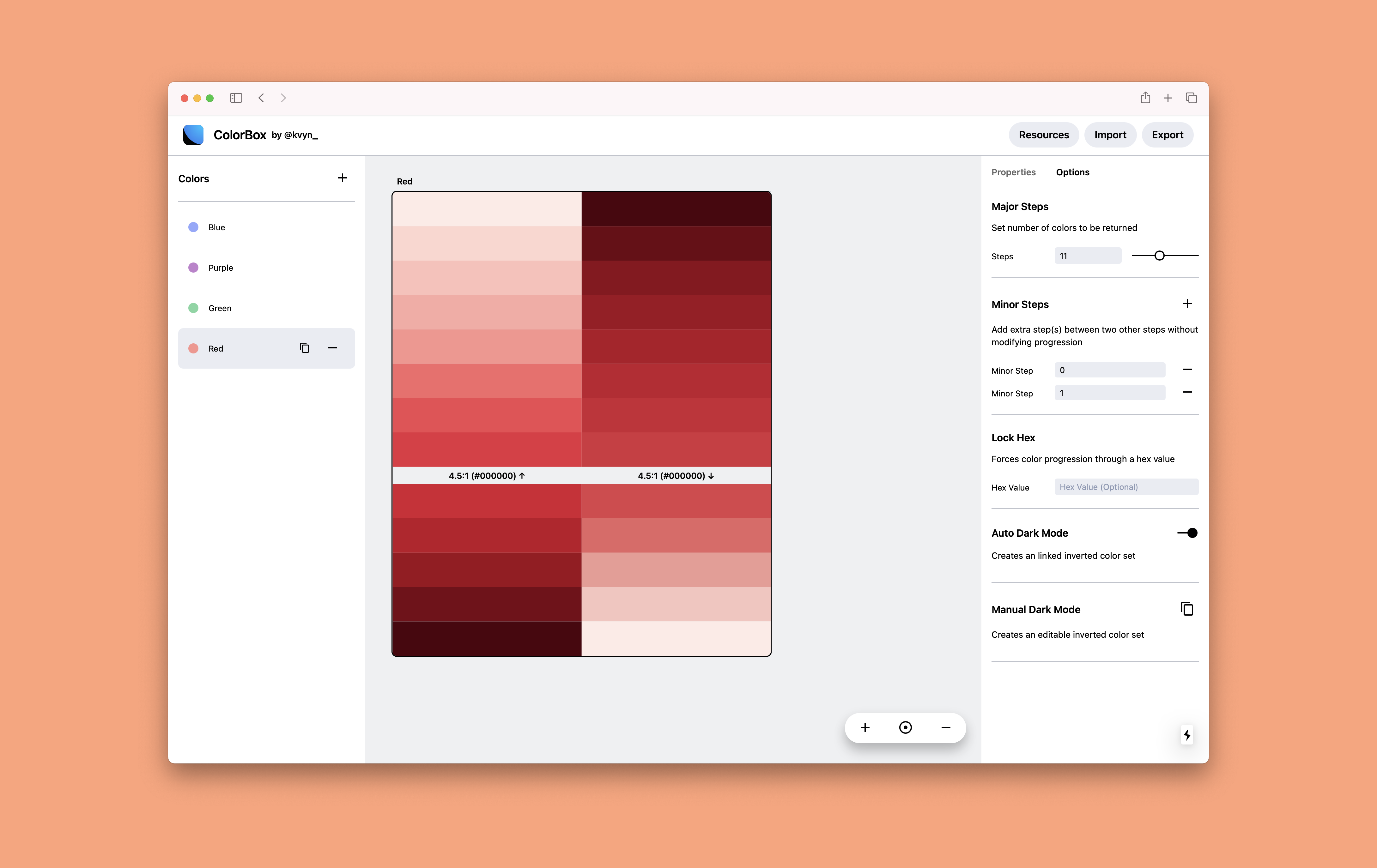Remove the Red color with minus icon
The height and width of the screenshot is (868, 1377).
pyautogui.click(x=332, y=348)
